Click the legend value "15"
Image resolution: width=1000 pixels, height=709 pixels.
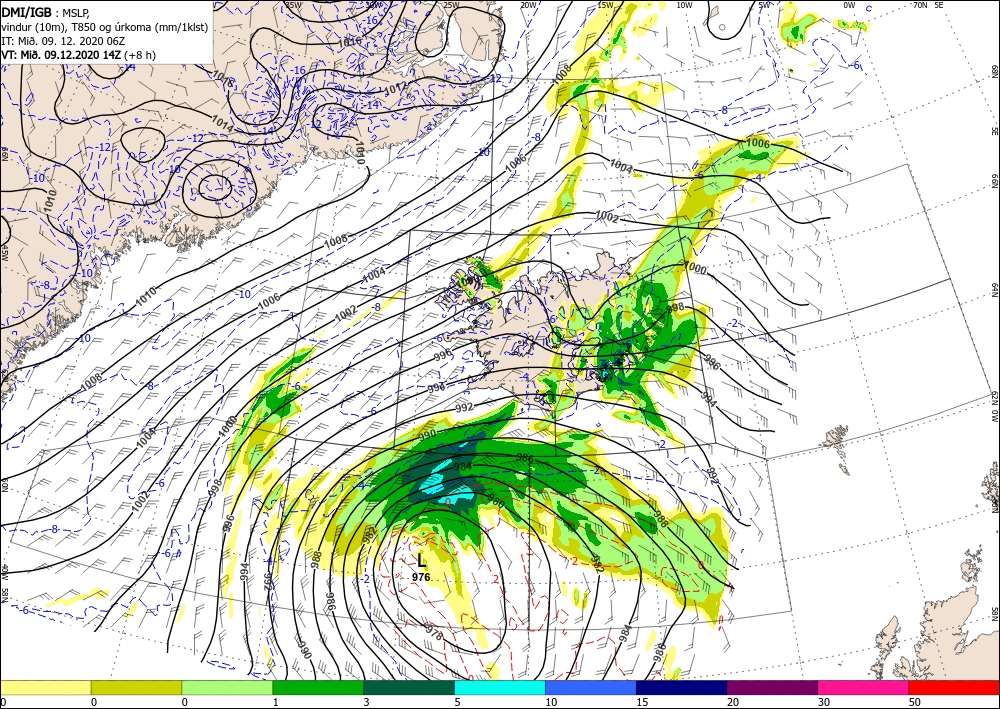[642, 702]
